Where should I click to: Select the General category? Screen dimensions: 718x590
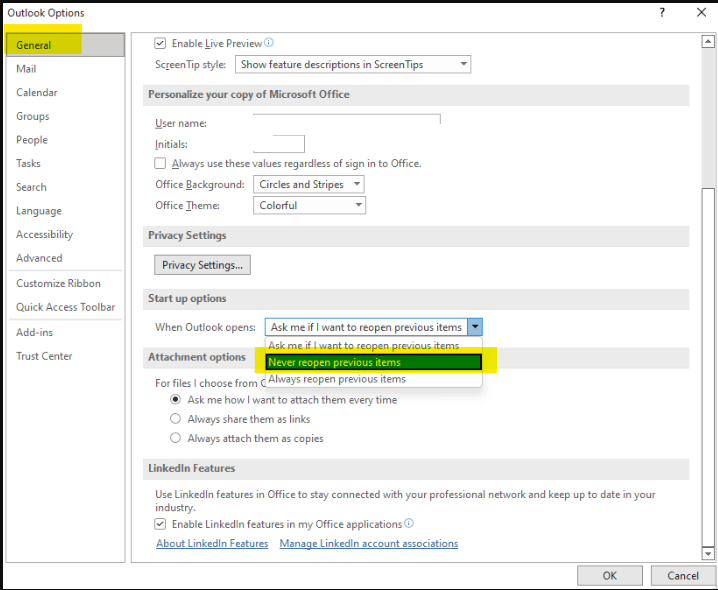pyautogui.click(x=65, y=45)
